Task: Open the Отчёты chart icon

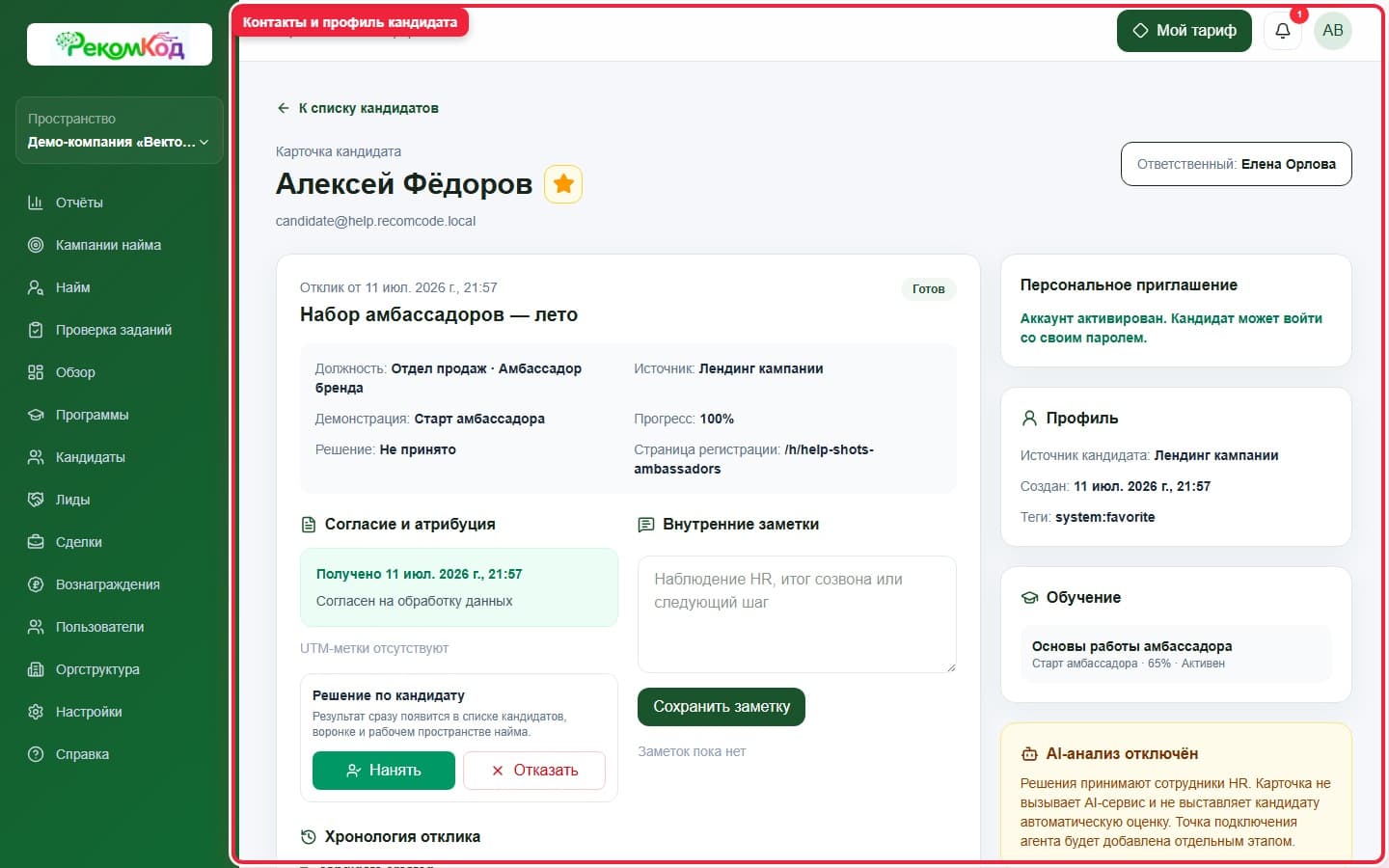Action: pos(36,203)
